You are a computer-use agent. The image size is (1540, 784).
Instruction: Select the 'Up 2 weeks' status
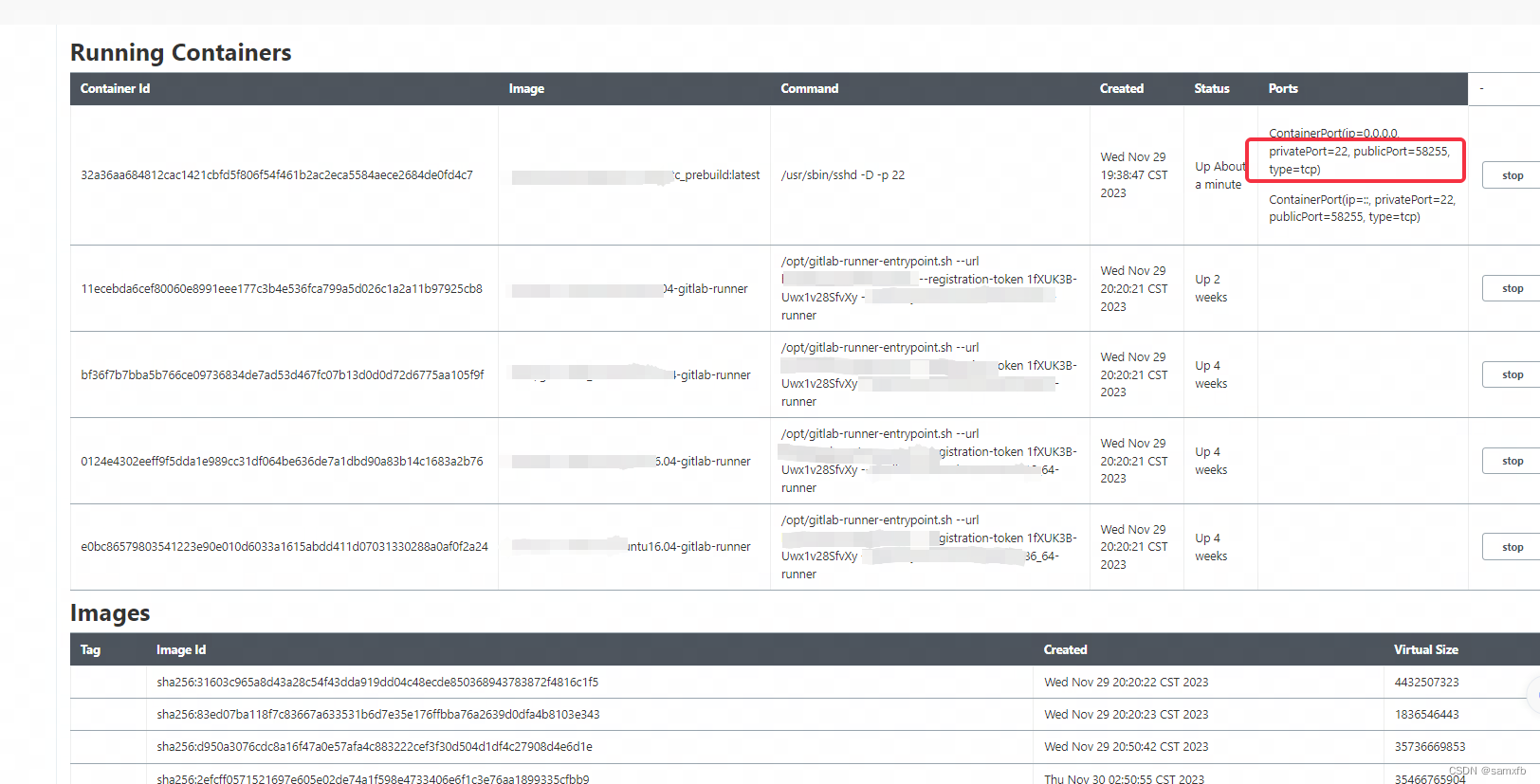1211,288
